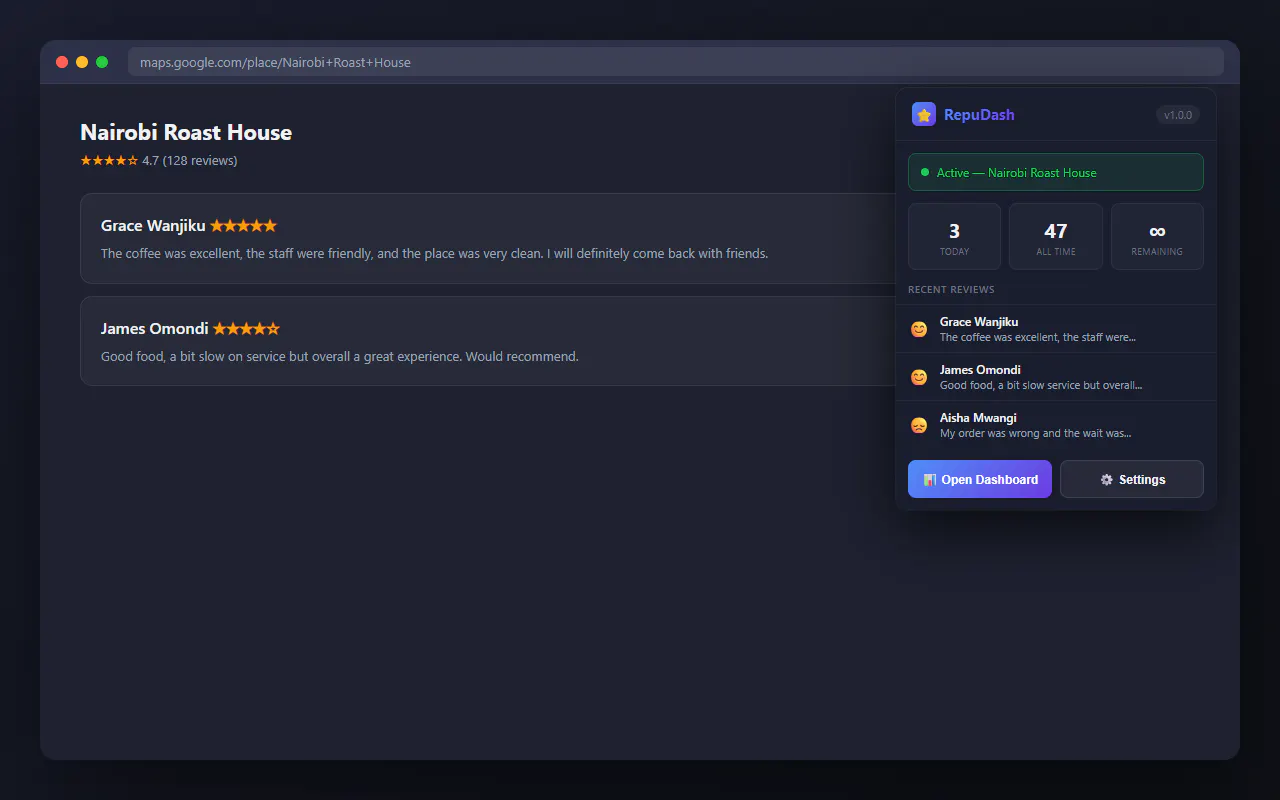1280x800 pixels.
Task: Click the review text about excellent coffee on the page
Action: [434, 254]
